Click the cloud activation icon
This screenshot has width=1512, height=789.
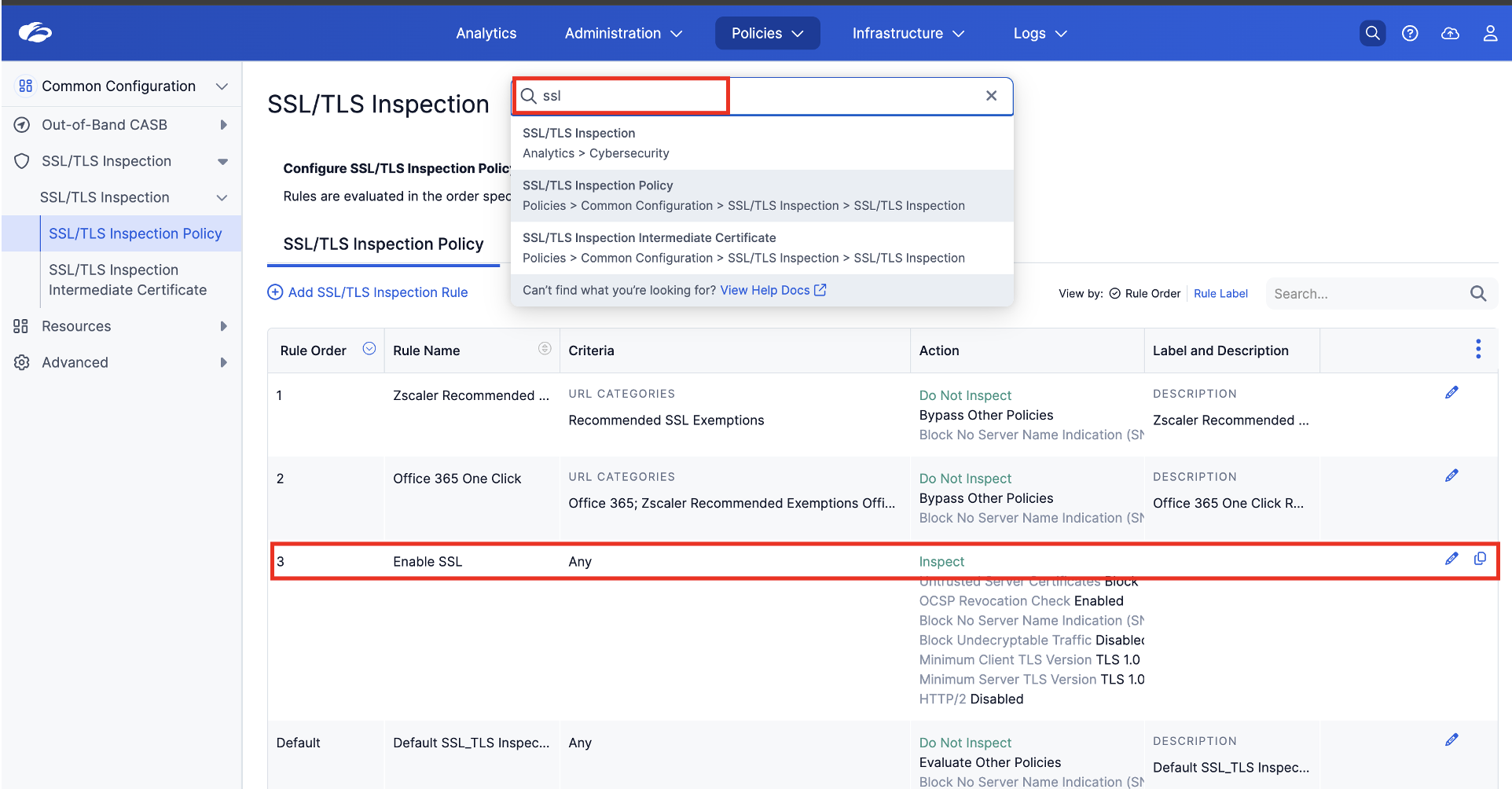coord(1450,33)
